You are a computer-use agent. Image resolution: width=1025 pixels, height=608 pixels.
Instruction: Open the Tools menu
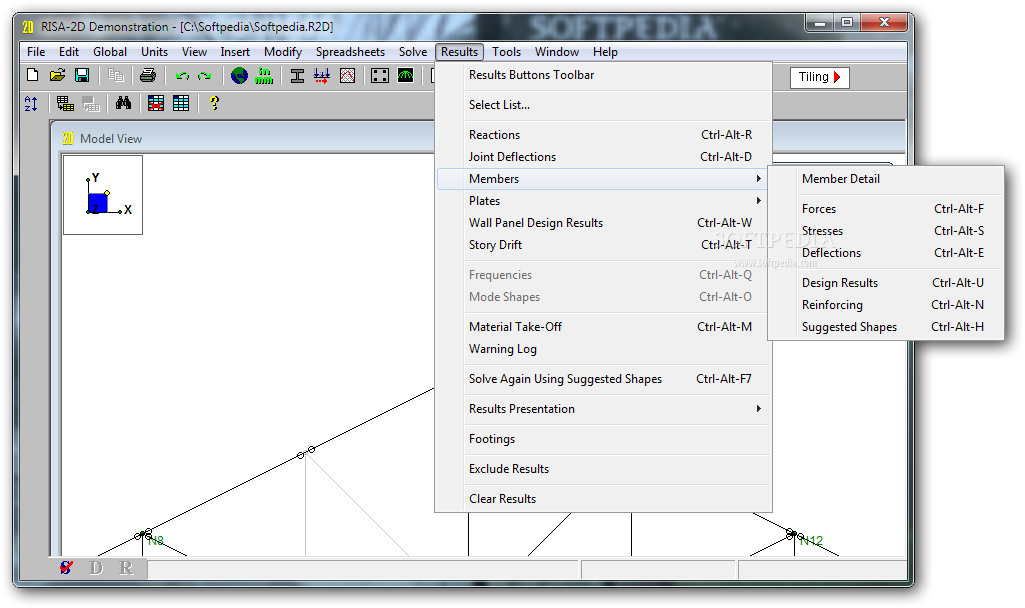507,52
